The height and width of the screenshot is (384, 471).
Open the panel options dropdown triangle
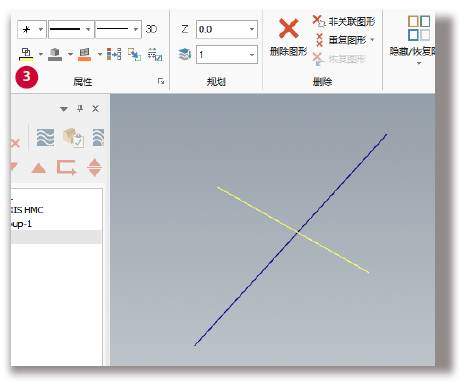coord(64,109)
